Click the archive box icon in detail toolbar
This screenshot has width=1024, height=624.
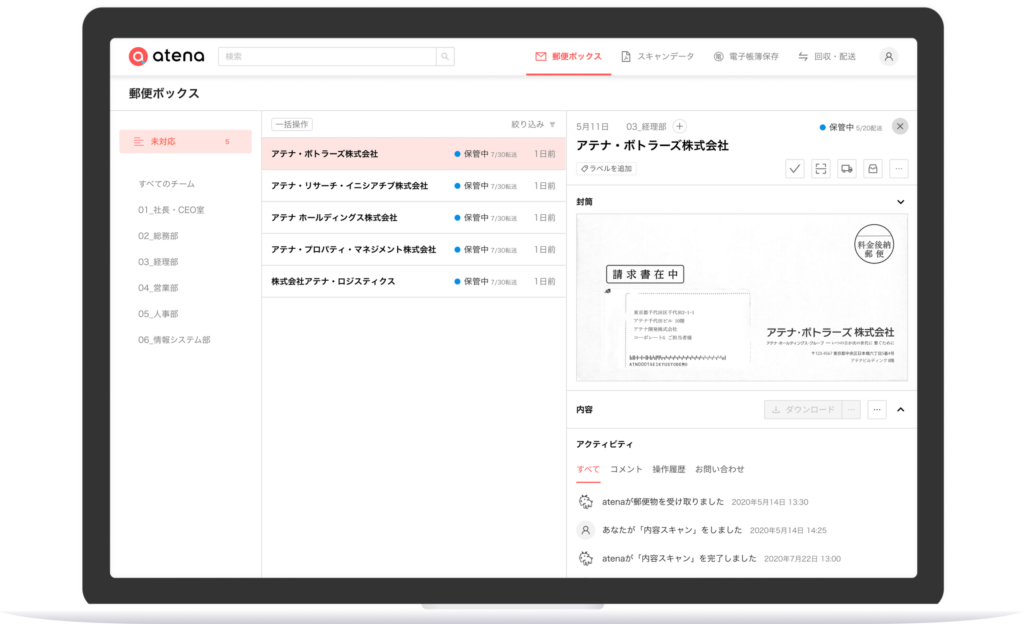(873, 169)
